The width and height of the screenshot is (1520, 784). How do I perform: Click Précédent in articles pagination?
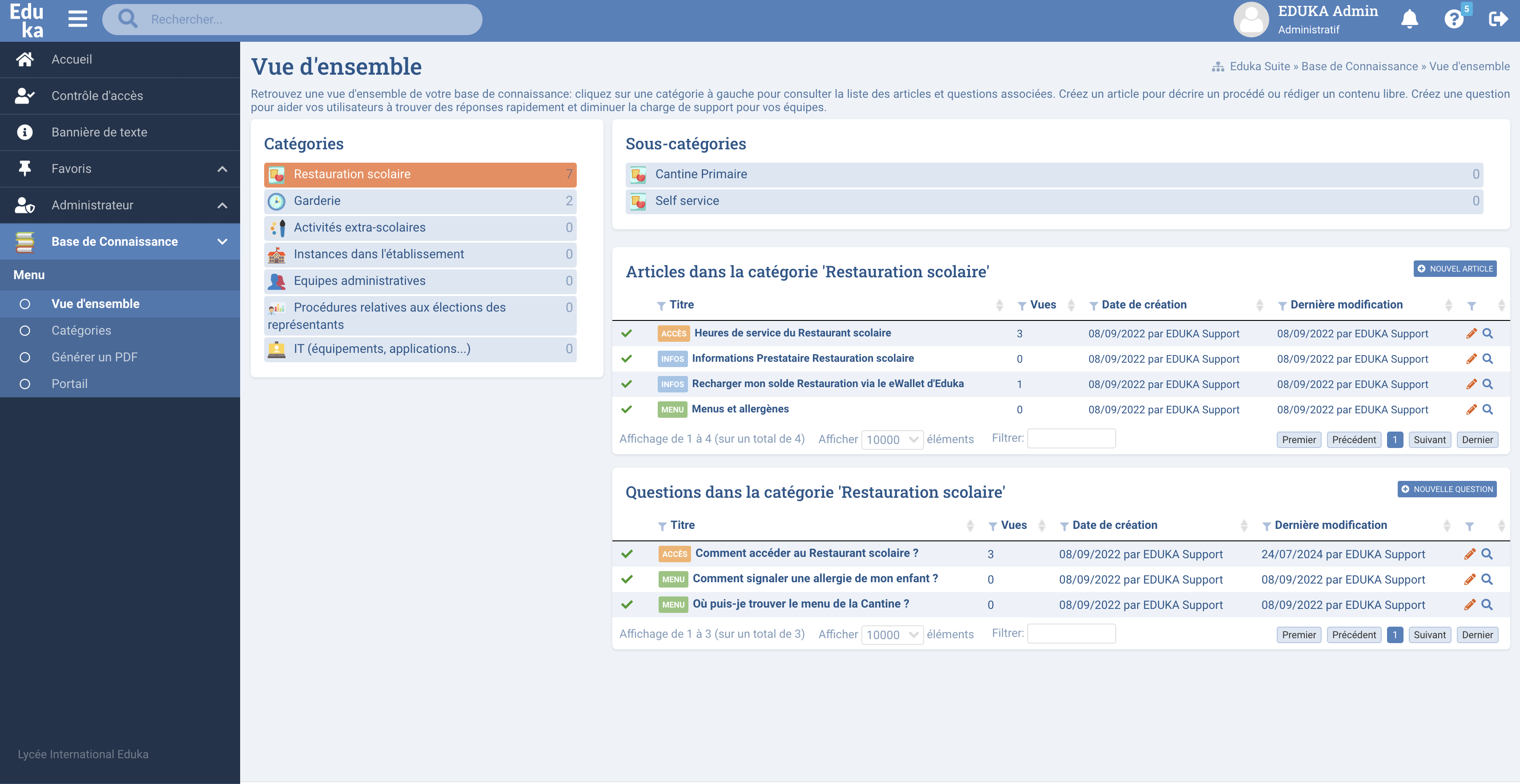click(x=1354, y=440)
